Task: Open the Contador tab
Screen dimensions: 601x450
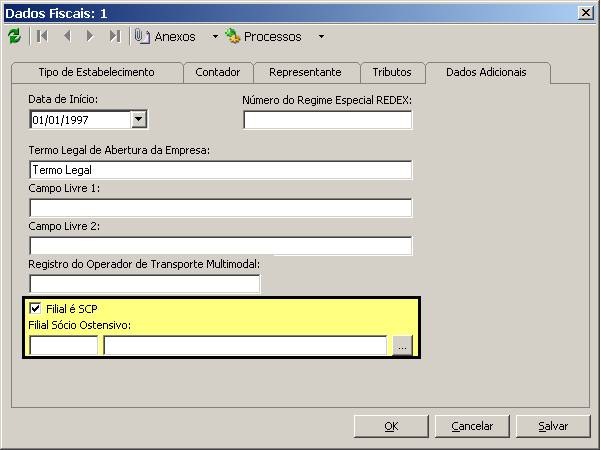Action: point(218,72)
